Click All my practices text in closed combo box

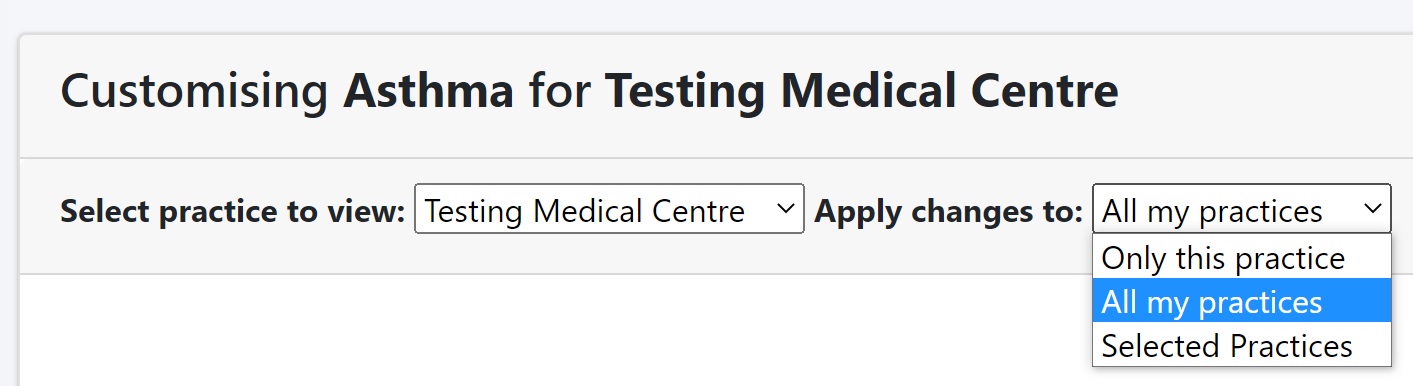pyautogui.click(x=1212, y=211)
